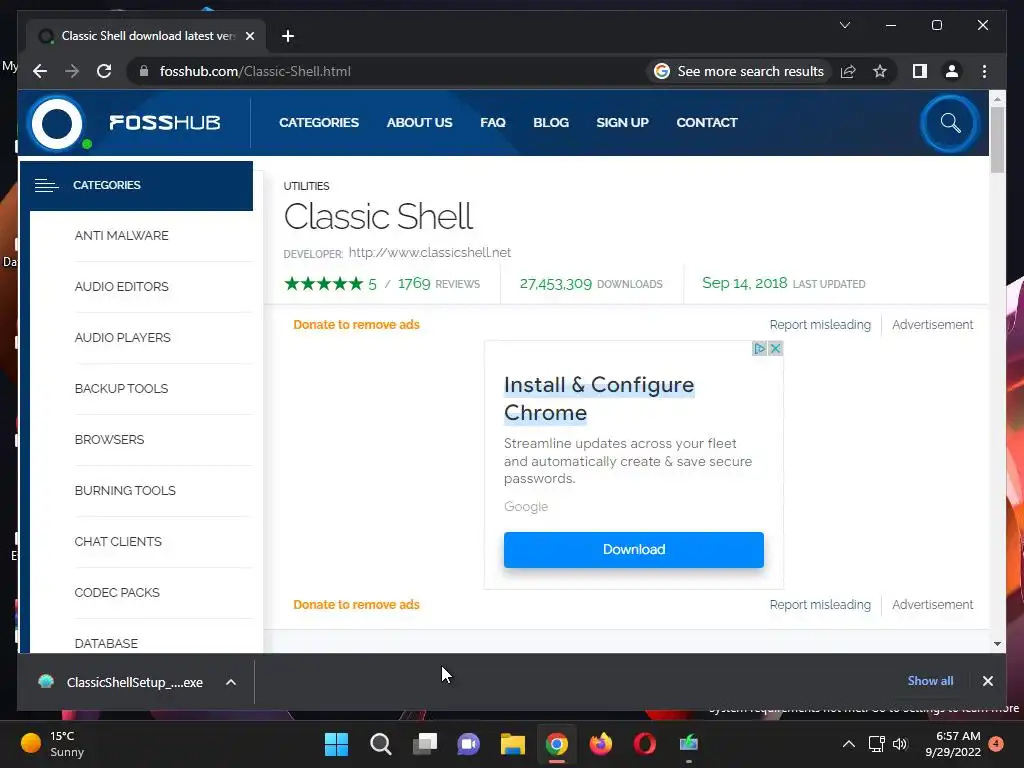Viewport: 1024px width, 768px height.
Task: Toggle the sidebar Categories hamburger icon
Action: (46, 185)
